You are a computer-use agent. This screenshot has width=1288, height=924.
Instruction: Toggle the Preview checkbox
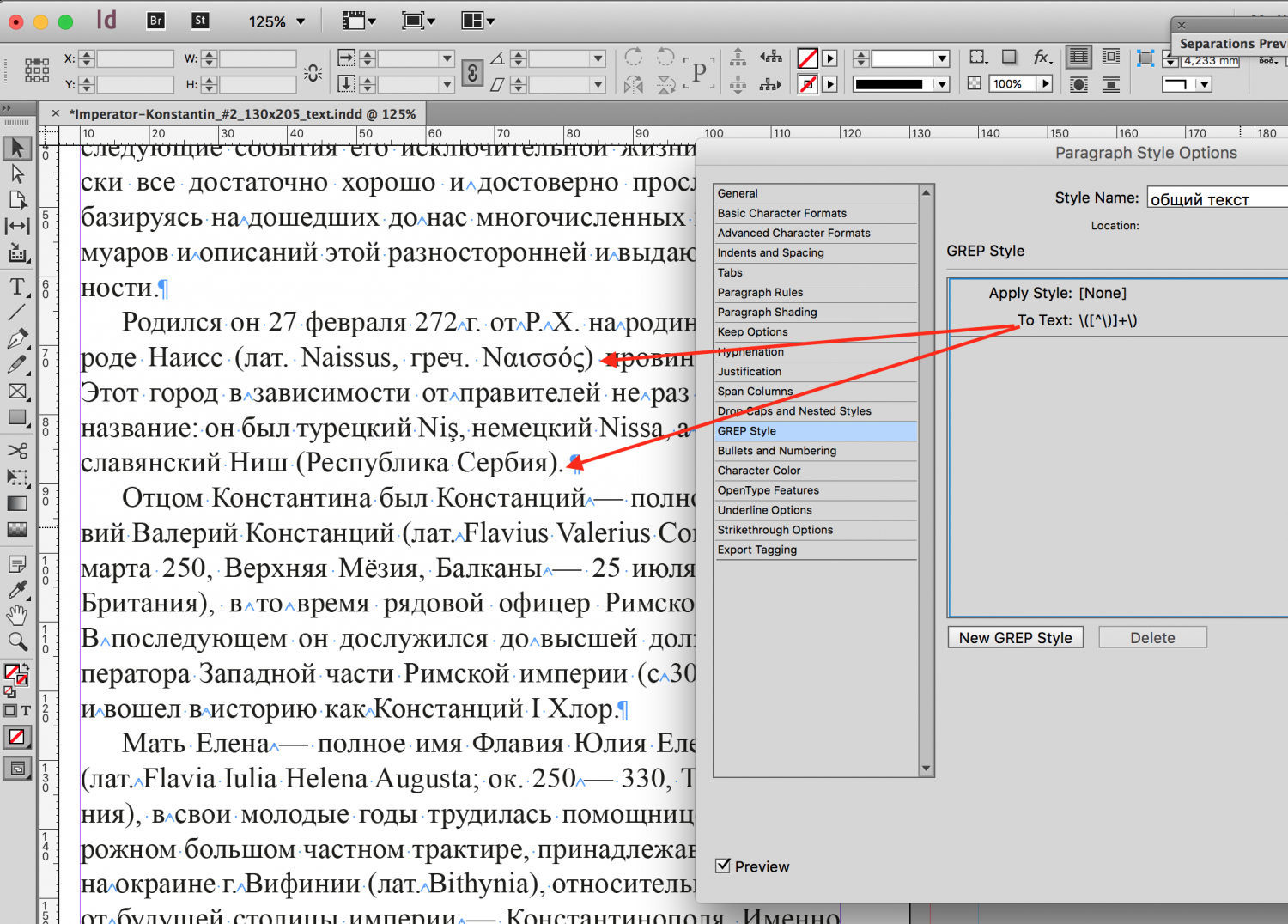tap(723, 866)
